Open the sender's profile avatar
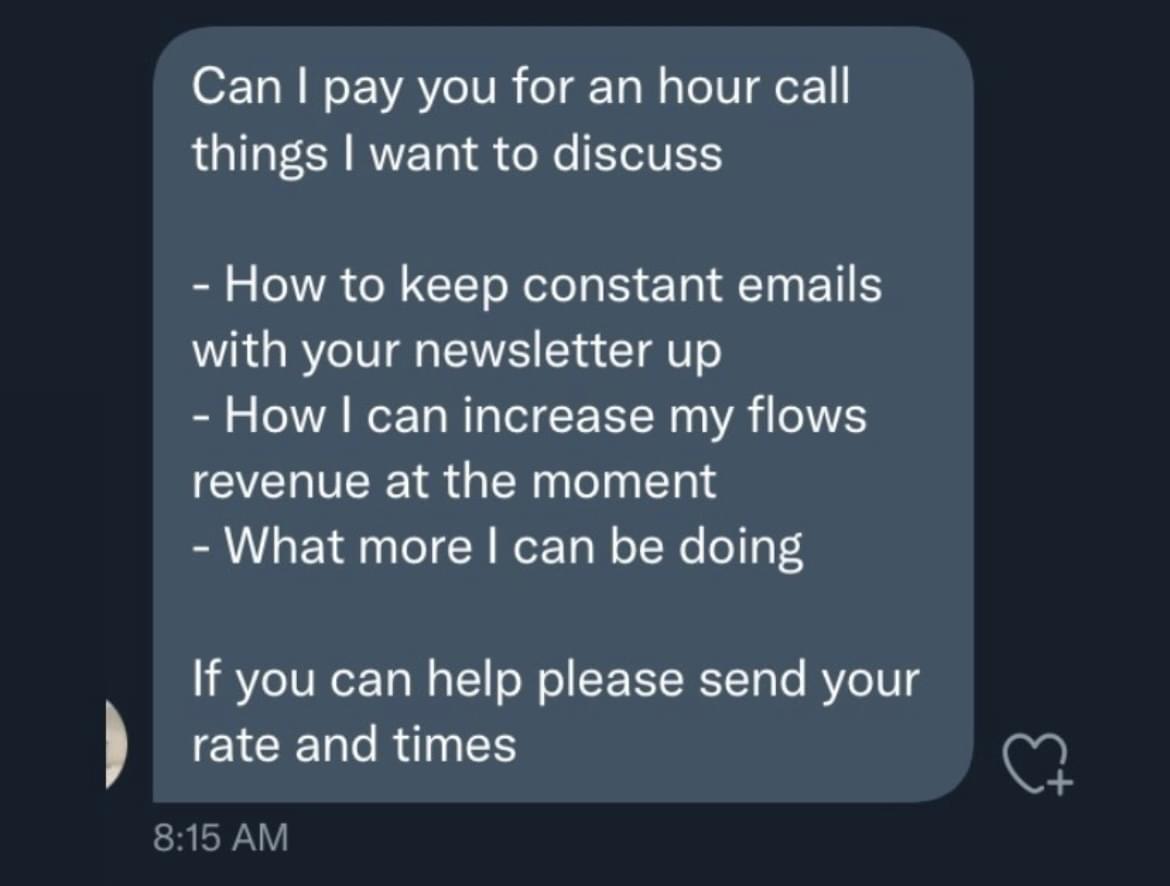Screen dimensions: 1170x886 117,743
